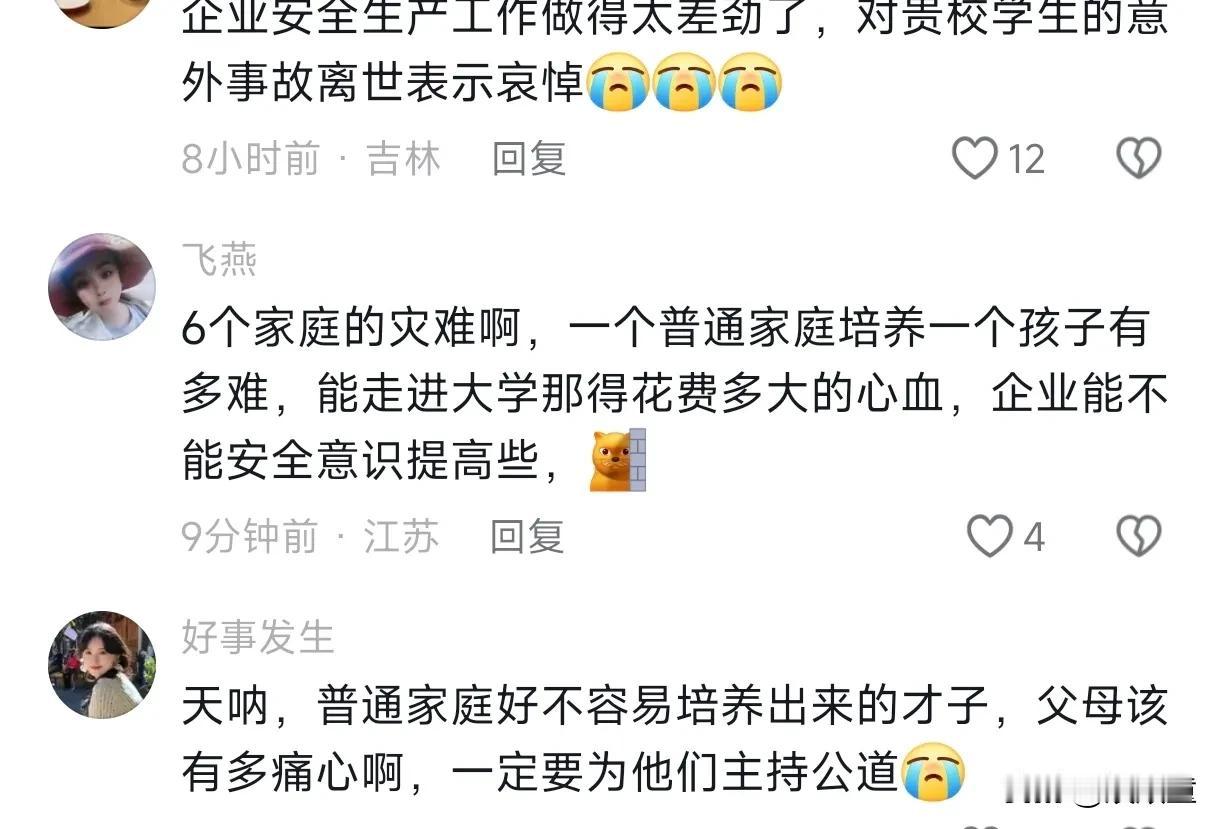Dislike 飞燕's comment using broken-heart icon

coord(1138,537)
